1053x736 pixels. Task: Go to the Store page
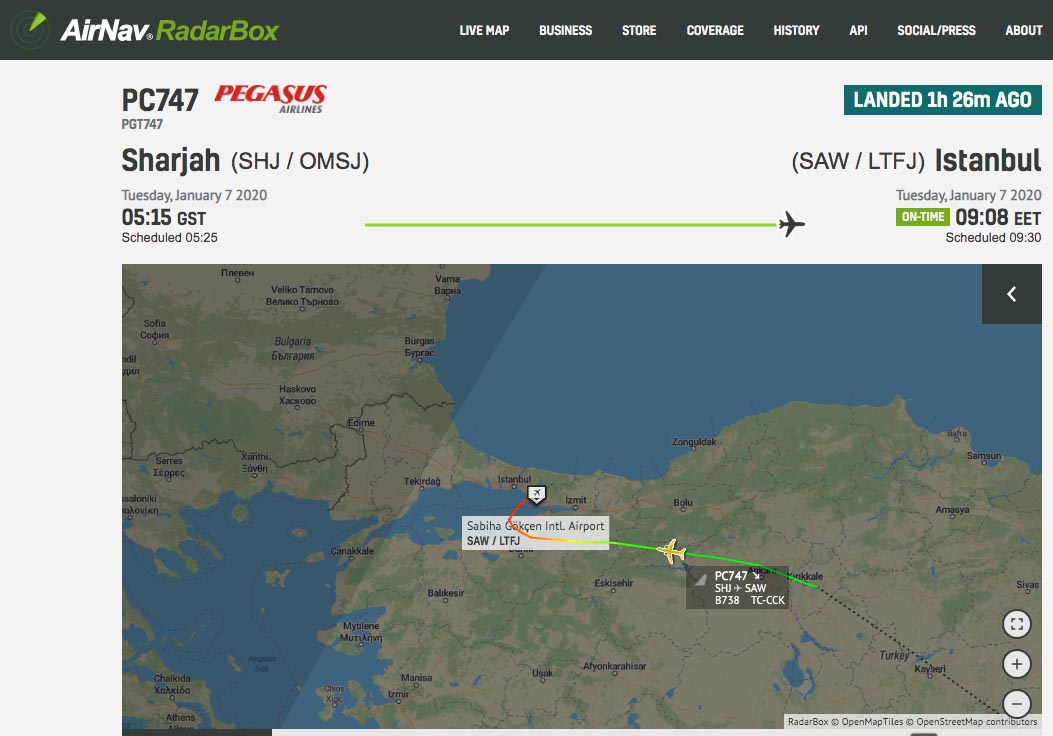tap(639, 30)
